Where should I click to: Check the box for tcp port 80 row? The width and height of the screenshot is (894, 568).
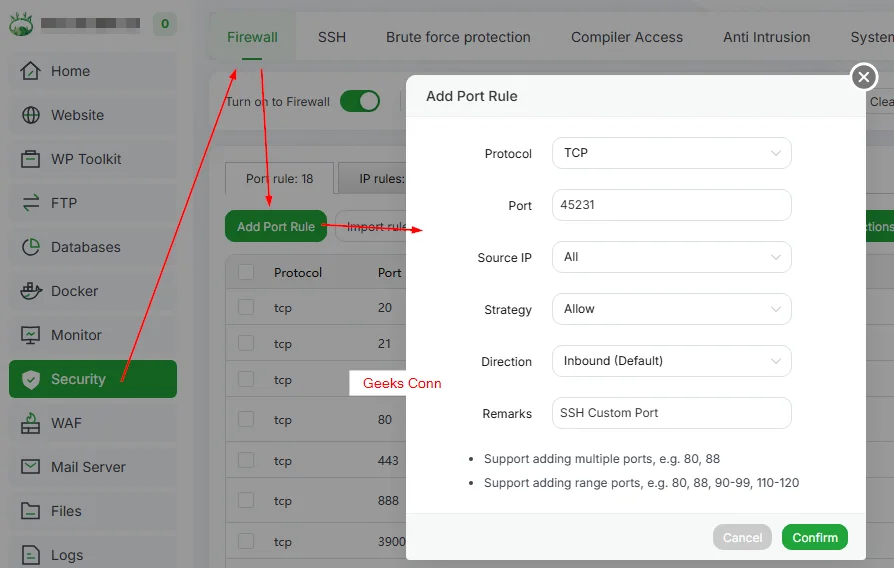tap(246, 419)
